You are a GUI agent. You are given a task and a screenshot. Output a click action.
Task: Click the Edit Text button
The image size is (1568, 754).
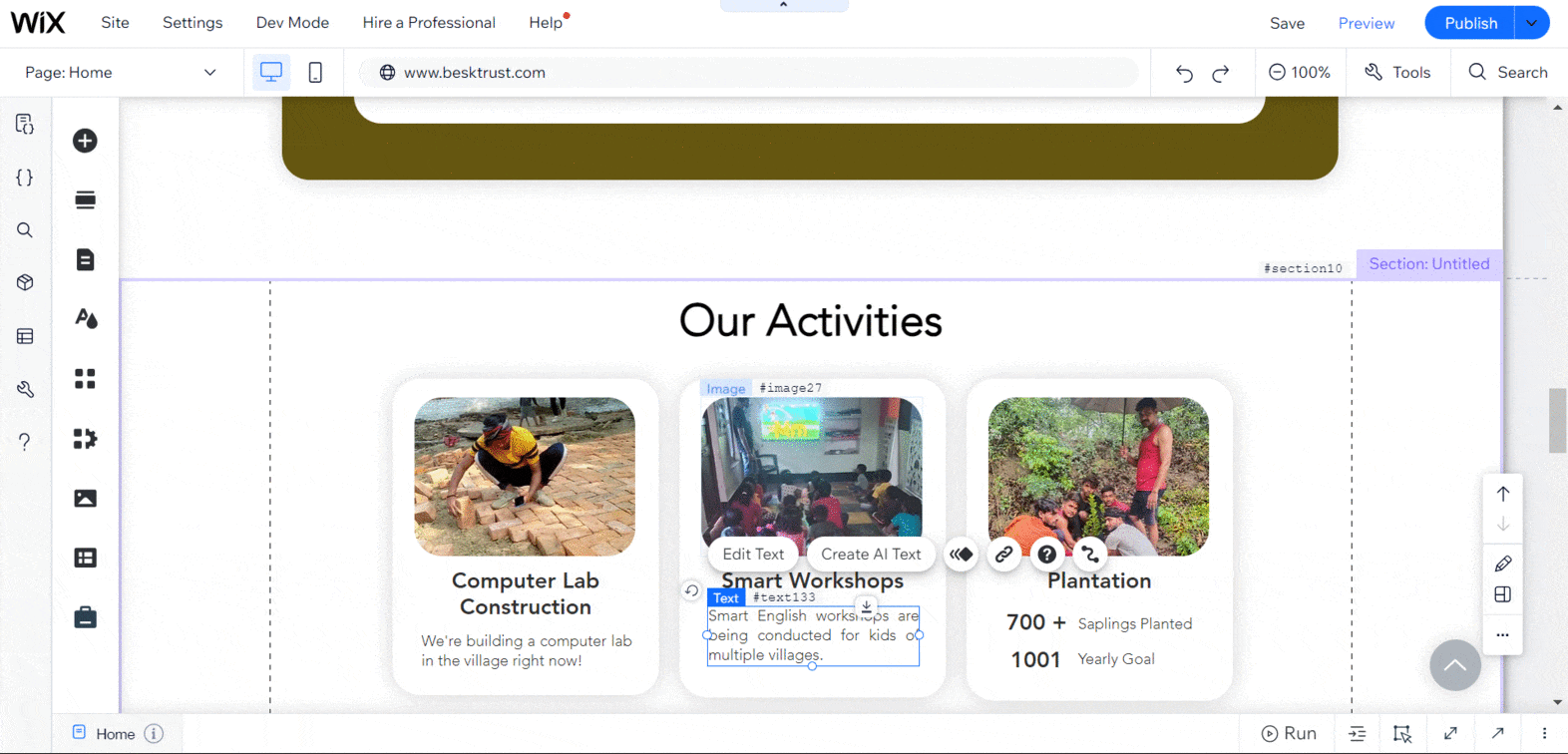click(x=753, y=554)
